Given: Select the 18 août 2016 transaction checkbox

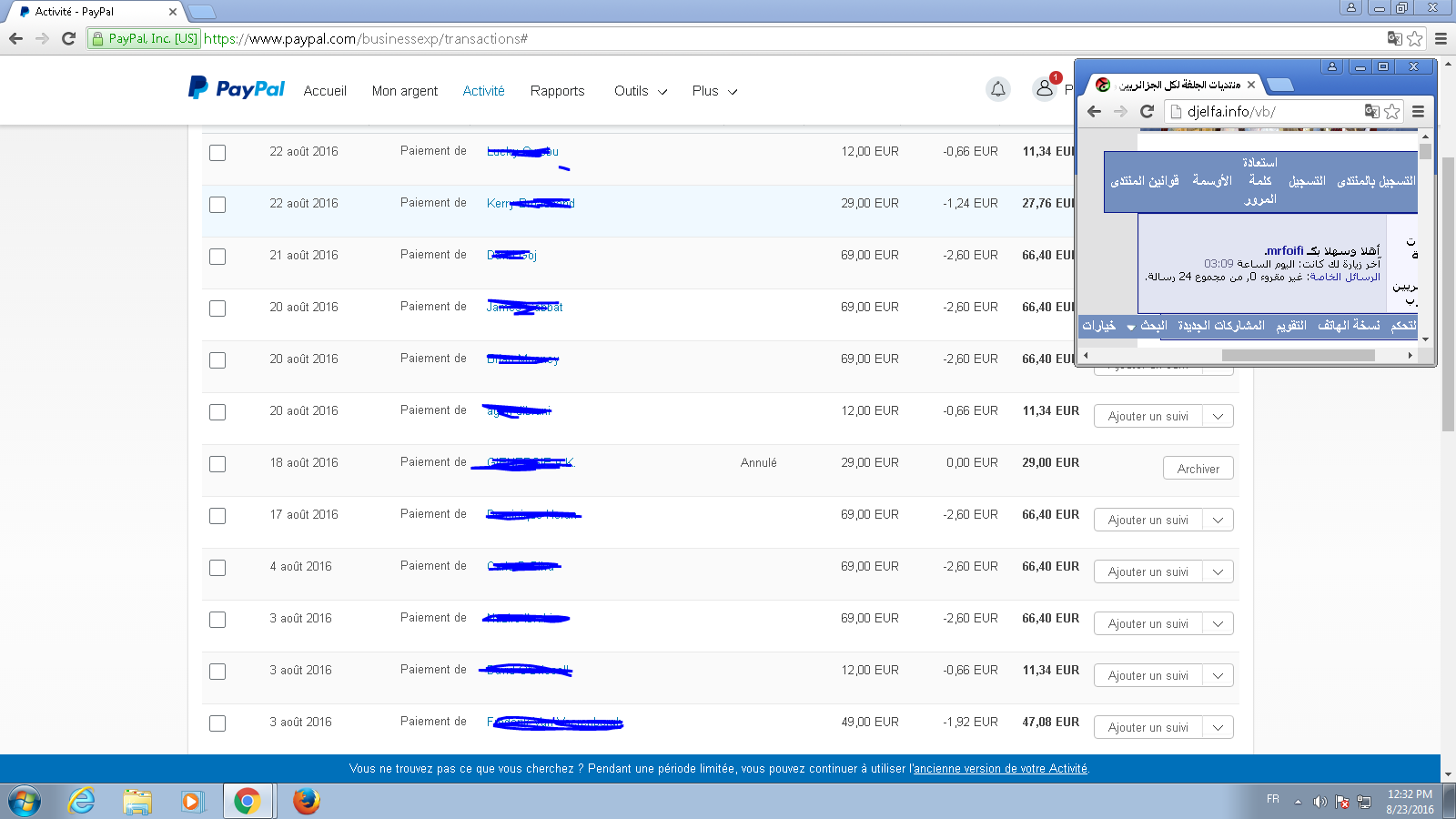Looking at the screenshot, I should pos(217,464).
